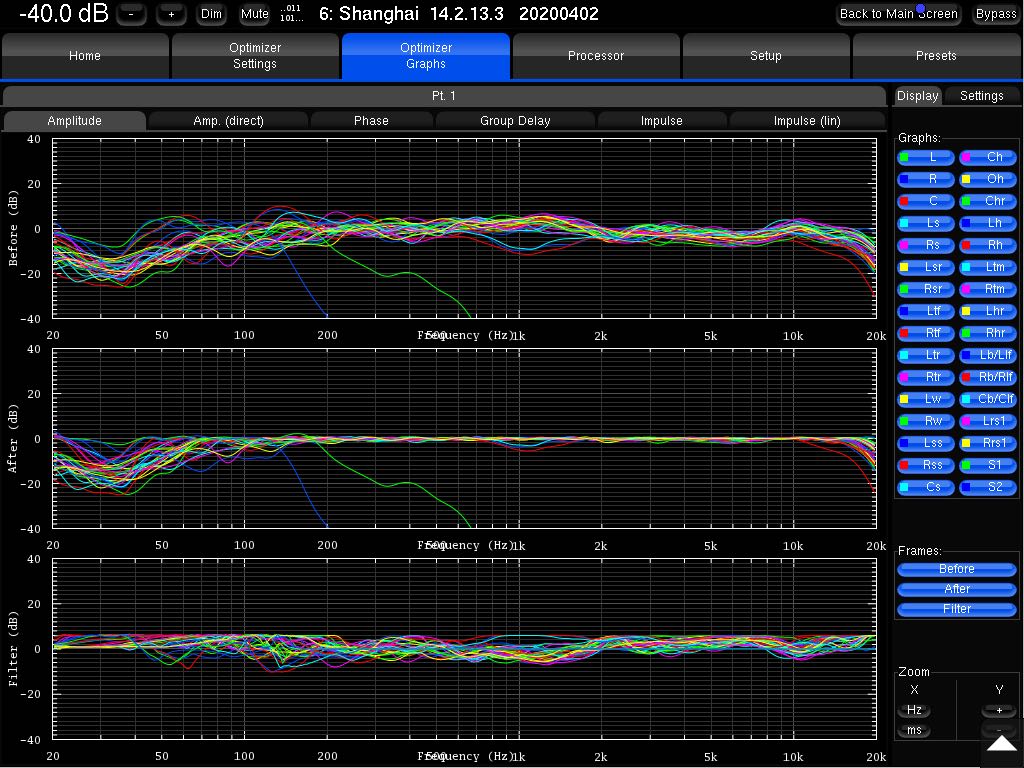Toggle the S2 subwoofer graph
The image size is (1024, 768).
click(988, 487)
